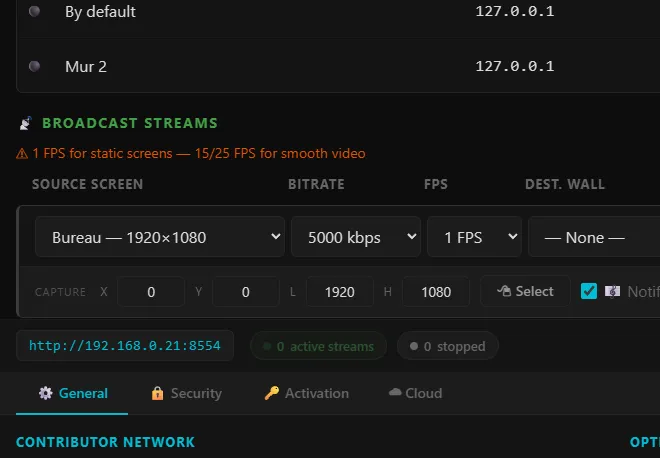Click the cloud icon on Cloud tab
The width and height of the screenshot is (660, 458).
click(x=395, y=392)
